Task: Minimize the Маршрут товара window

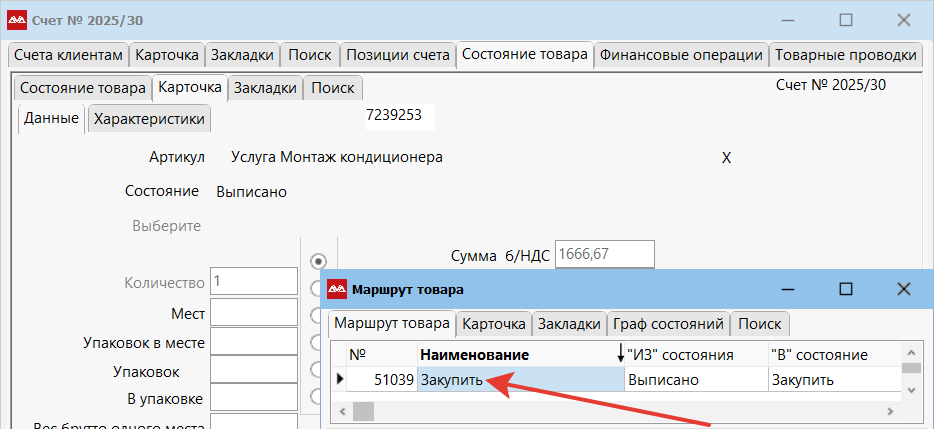Action: click(788, 289)
